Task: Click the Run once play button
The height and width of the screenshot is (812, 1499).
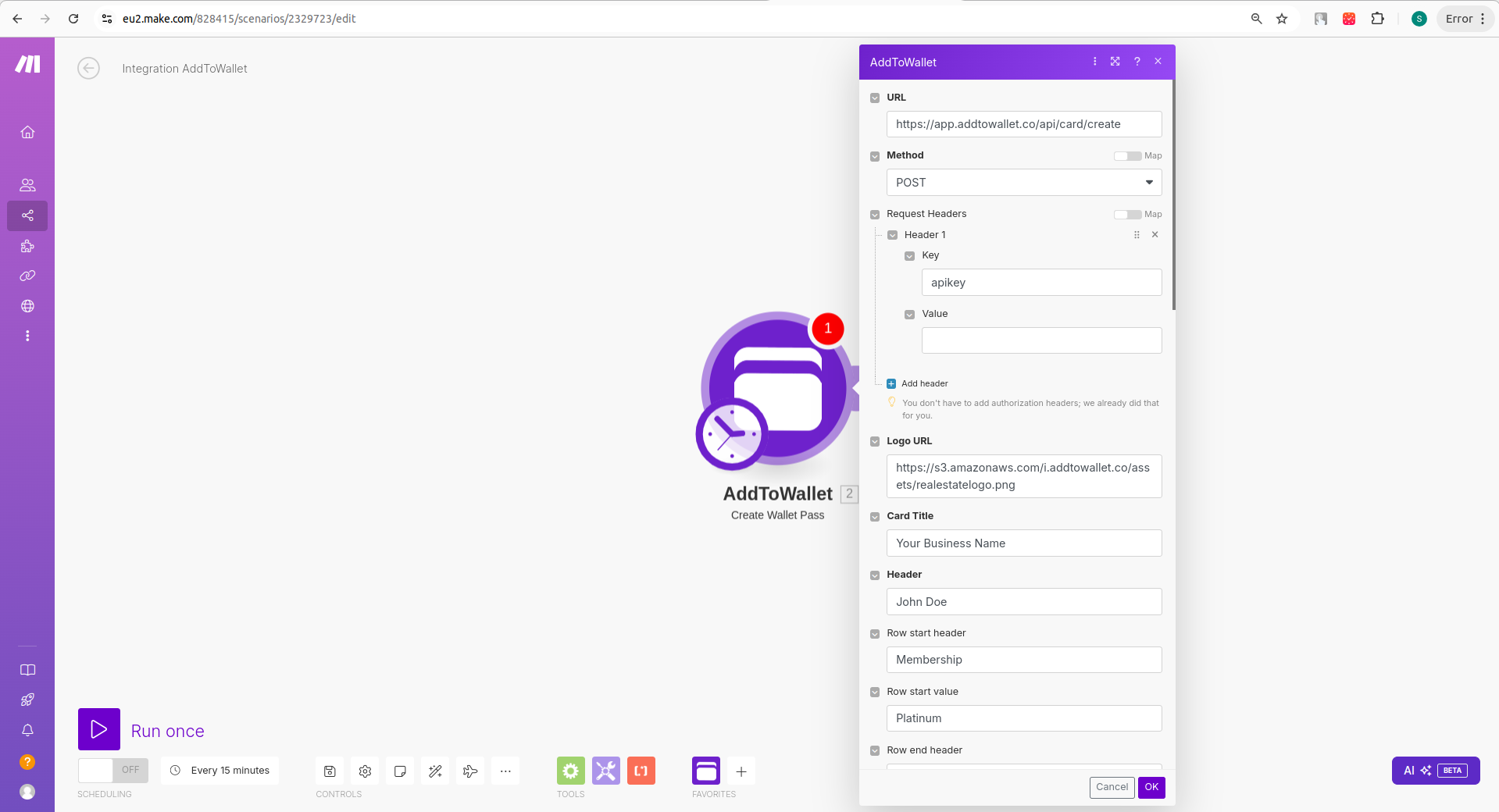Action: click(x=99, y=729)
